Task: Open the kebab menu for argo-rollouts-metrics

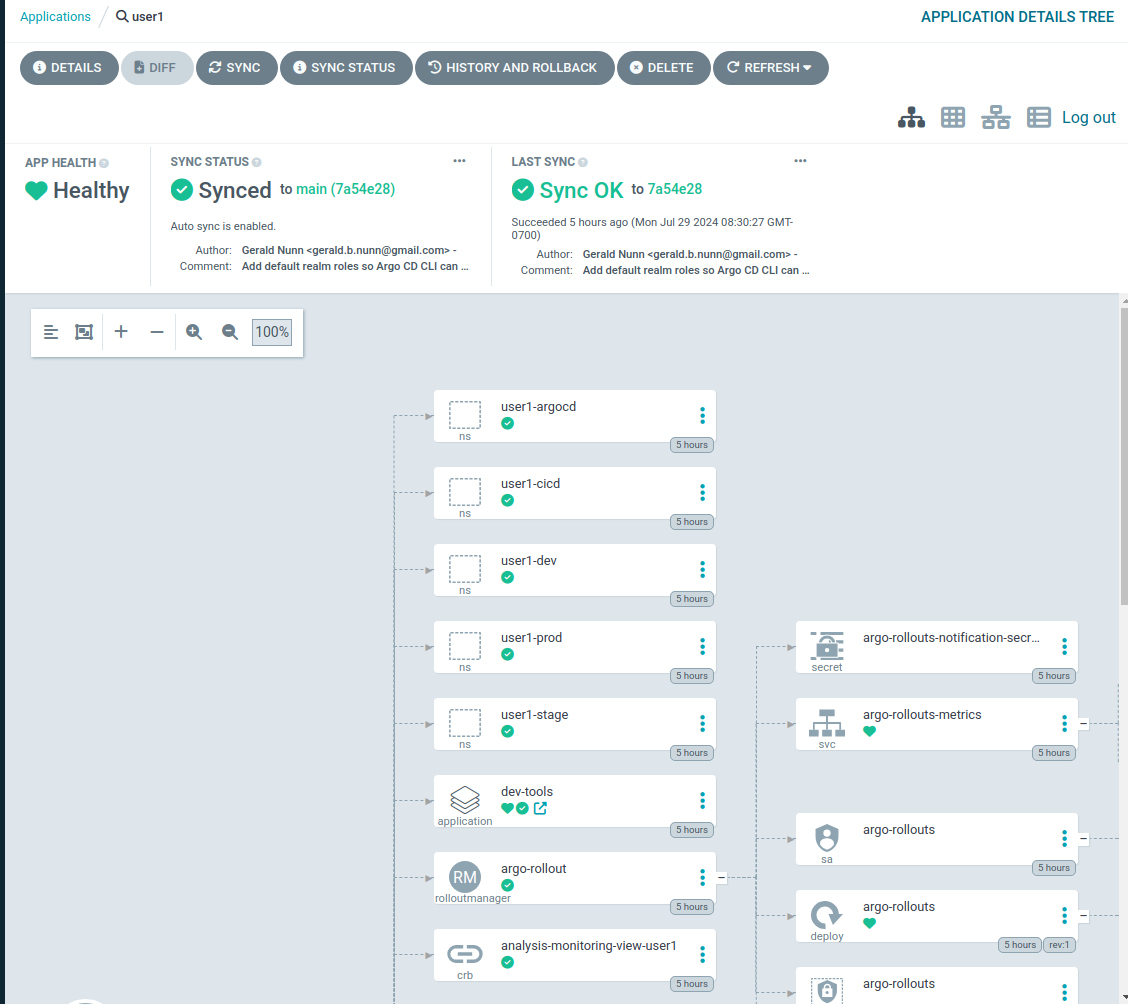Action: pos(1064,723)
